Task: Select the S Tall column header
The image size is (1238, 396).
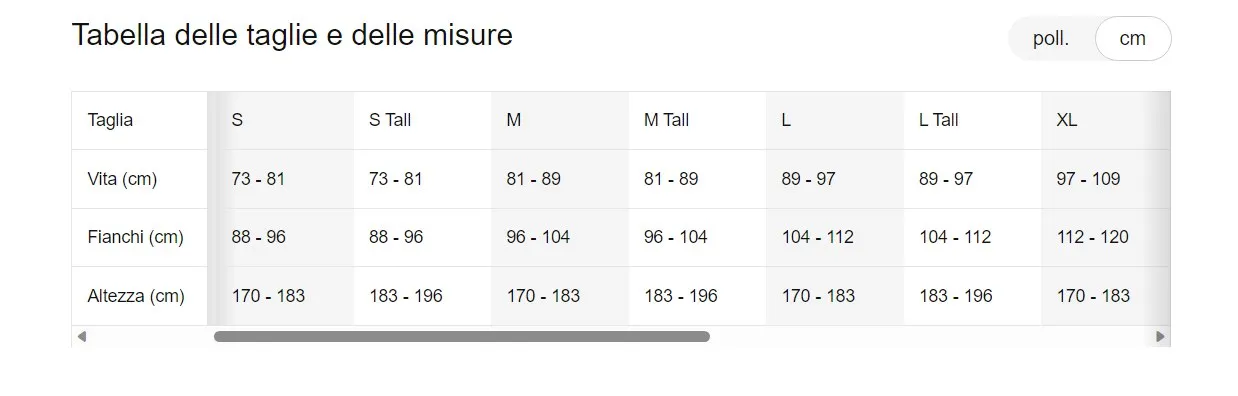Action: 390,120
